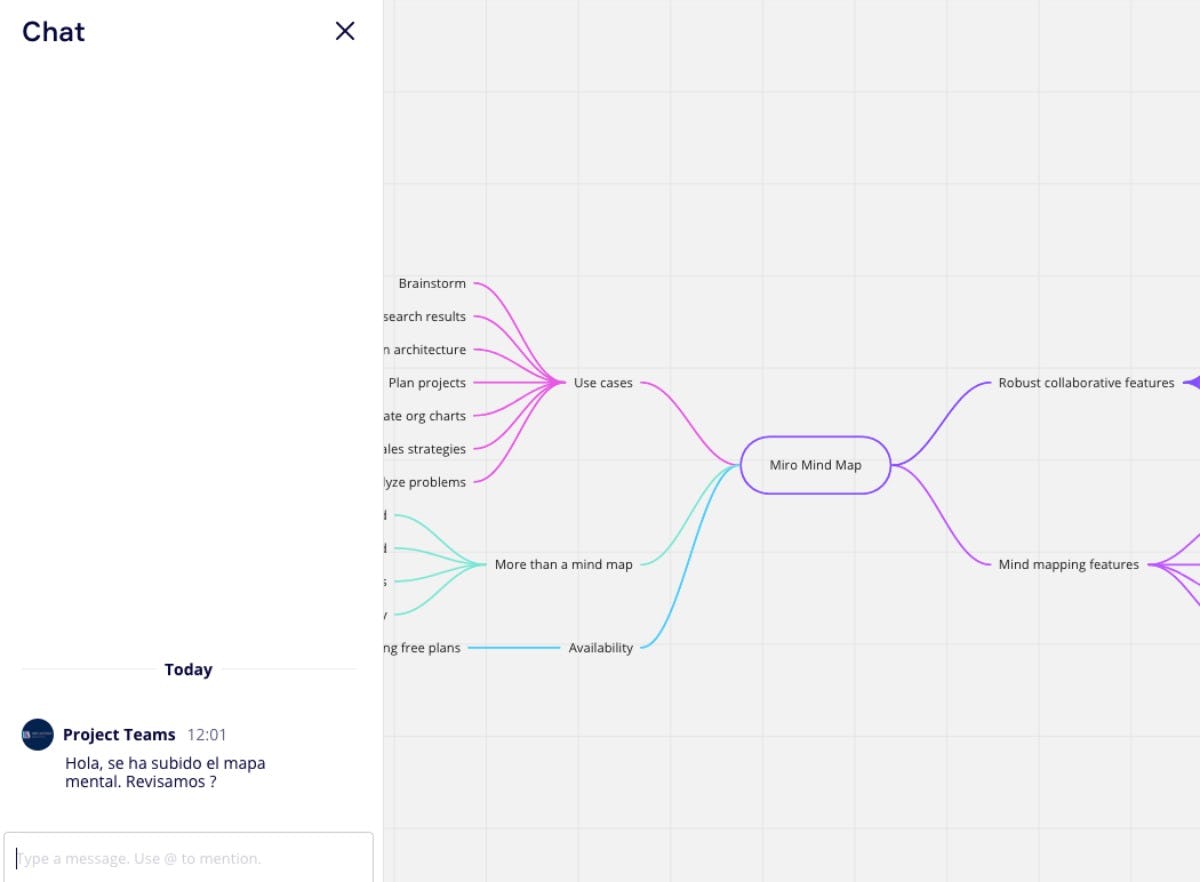The width and height of the screenshot is (1200, 882).
Task: Click the Plan projects node
Action: coord(428,382)
